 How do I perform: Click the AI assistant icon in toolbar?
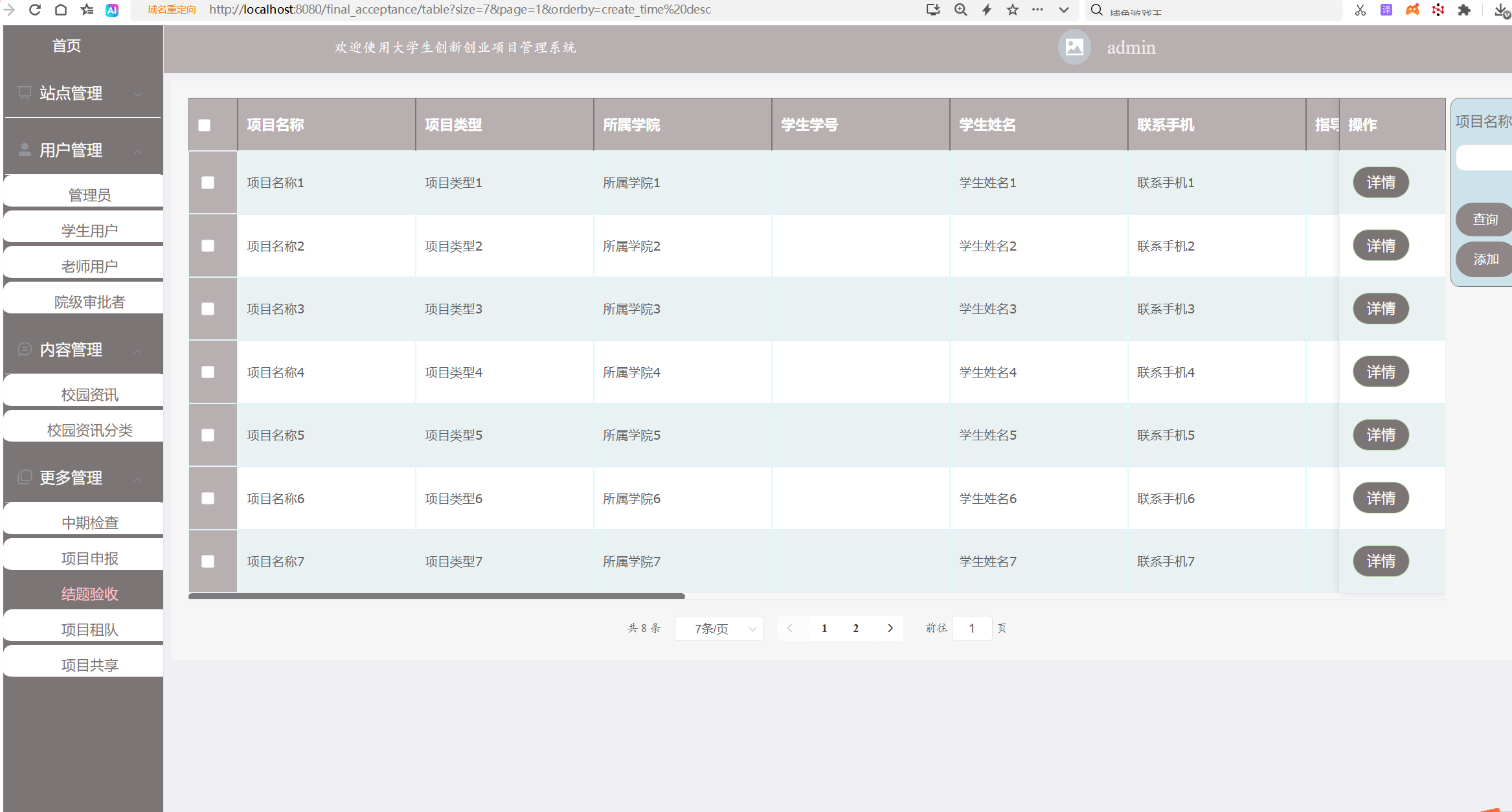[112, 10]
